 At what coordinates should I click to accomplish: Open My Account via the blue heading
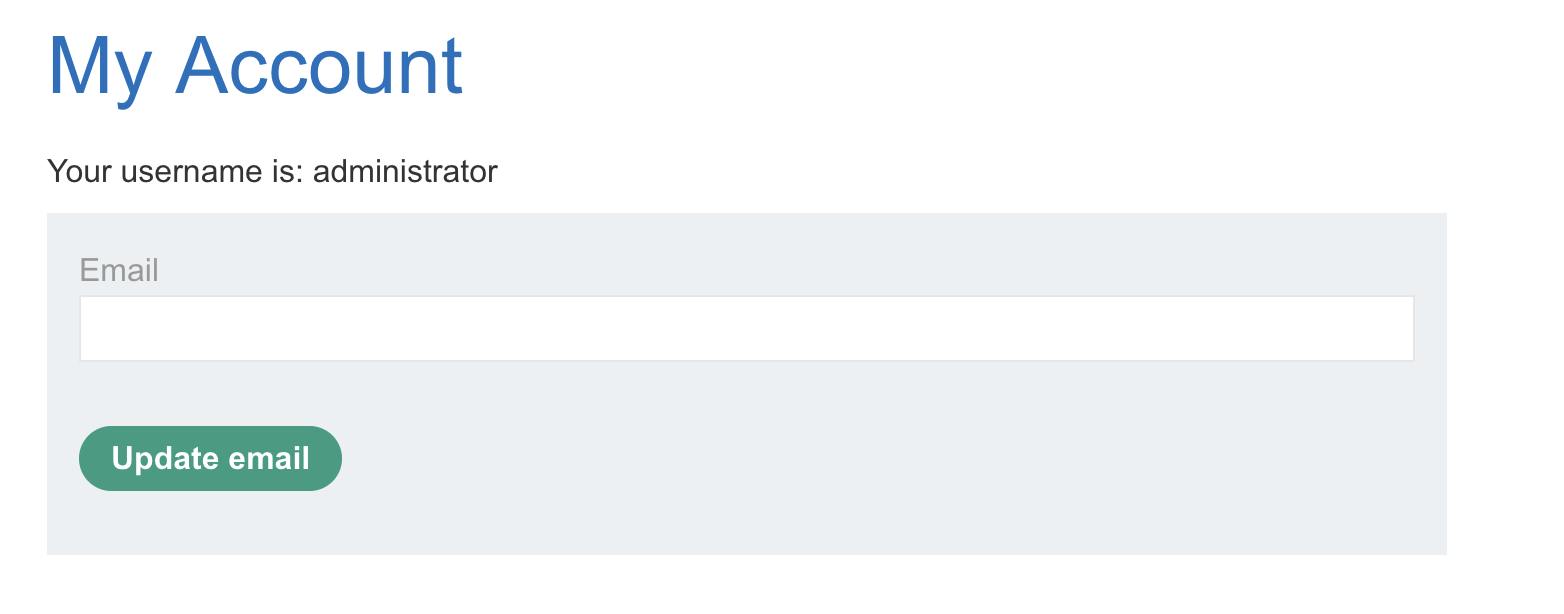pos(255,66)
